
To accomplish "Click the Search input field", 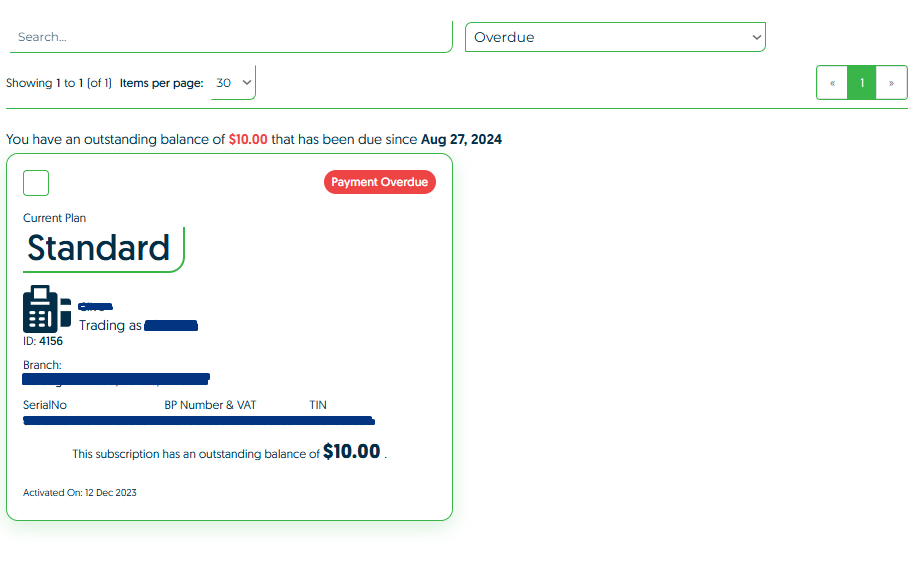I will tap(230, 37).
